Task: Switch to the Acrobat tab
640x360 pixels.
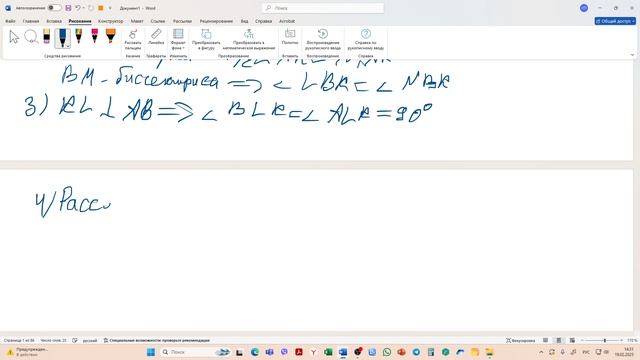Action: pos(287,21)
